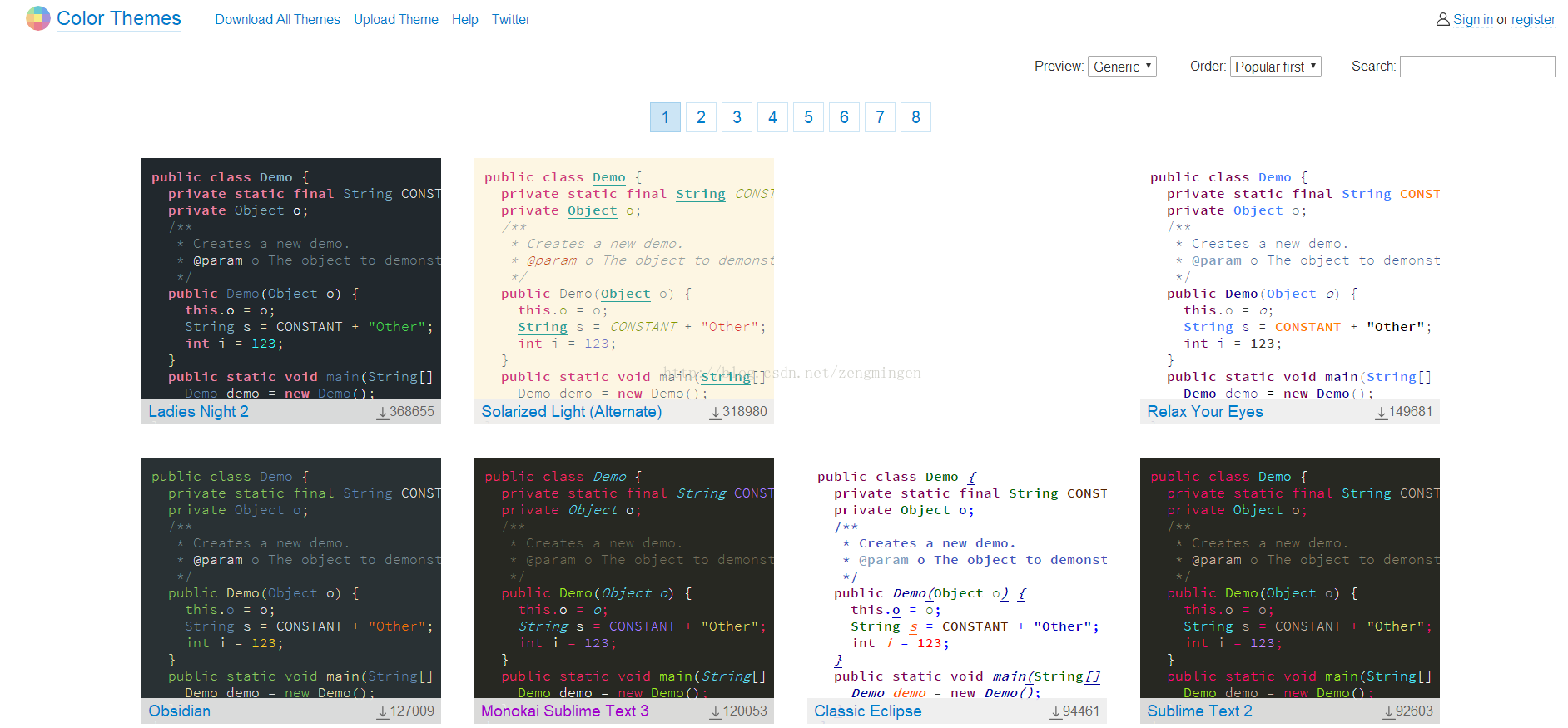Click the Download All Themes link
This screenshot has height=728, width=1568.
coord(277,19)
